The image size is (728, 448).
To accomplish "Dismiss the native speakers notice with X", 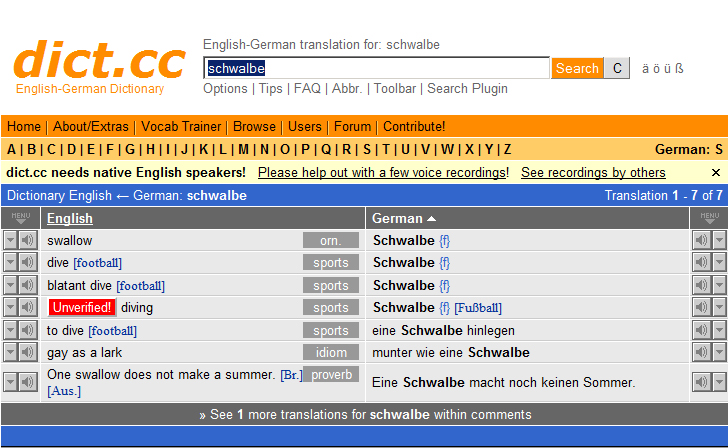I will coord(715,173).
